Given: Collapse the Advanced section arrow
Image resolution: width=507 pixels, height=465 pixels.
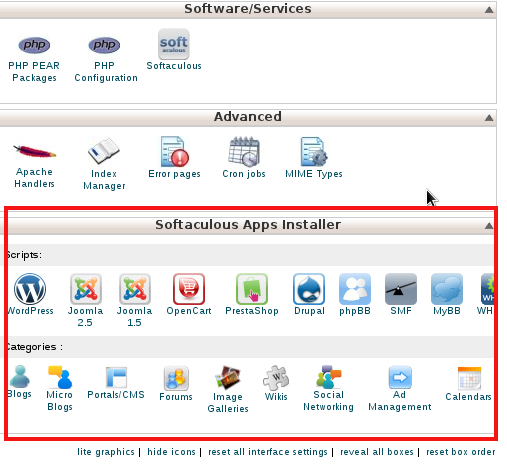Looking at the screenshot, I should click(489, 117).
